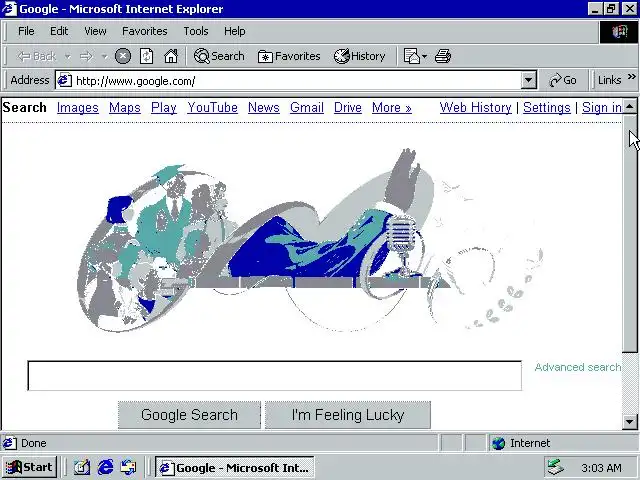640x480 pixels.
Task: Click the Images link
Action: 78,107
